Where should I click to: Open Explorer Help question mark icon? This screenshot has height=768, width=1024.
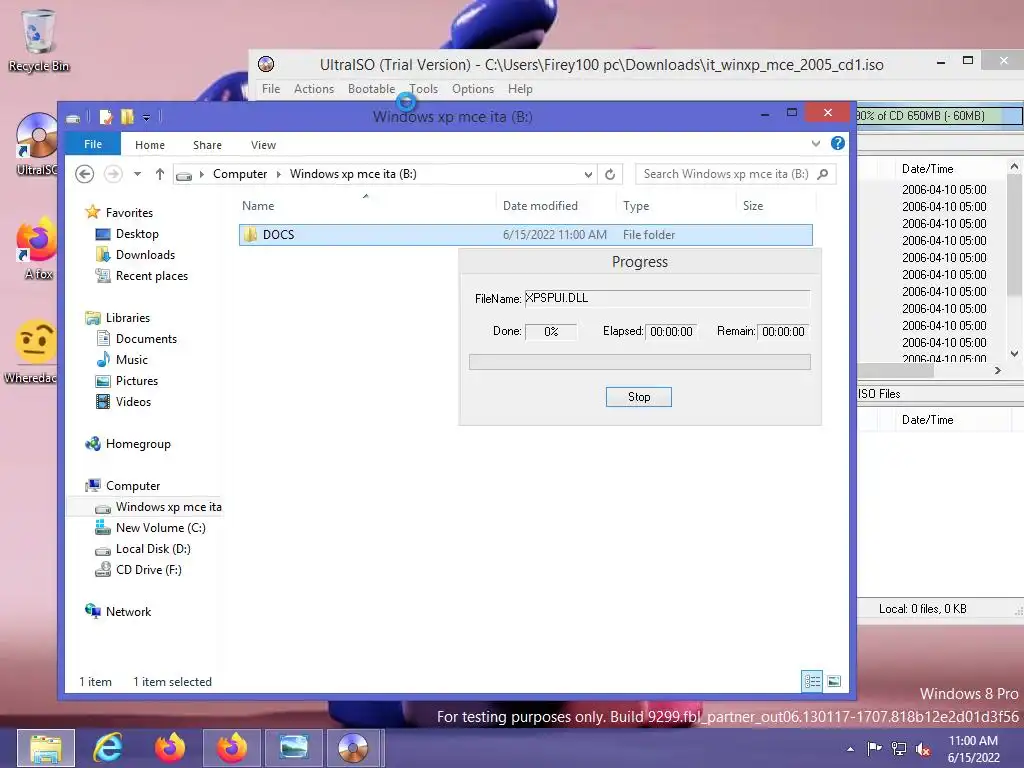click(x=838, y=143)
